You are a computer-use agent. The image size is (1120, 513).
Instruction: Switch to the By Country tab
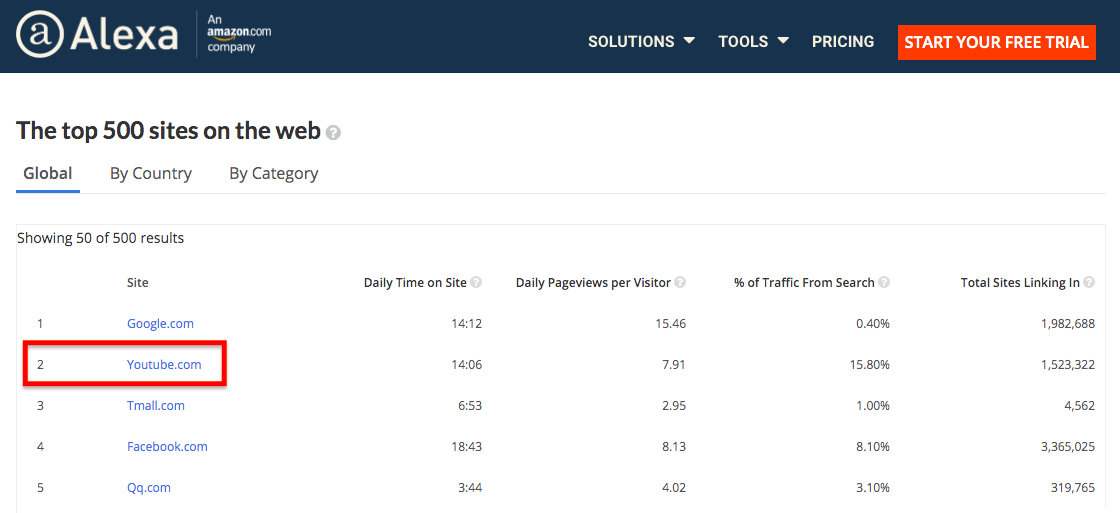point(151,174)
